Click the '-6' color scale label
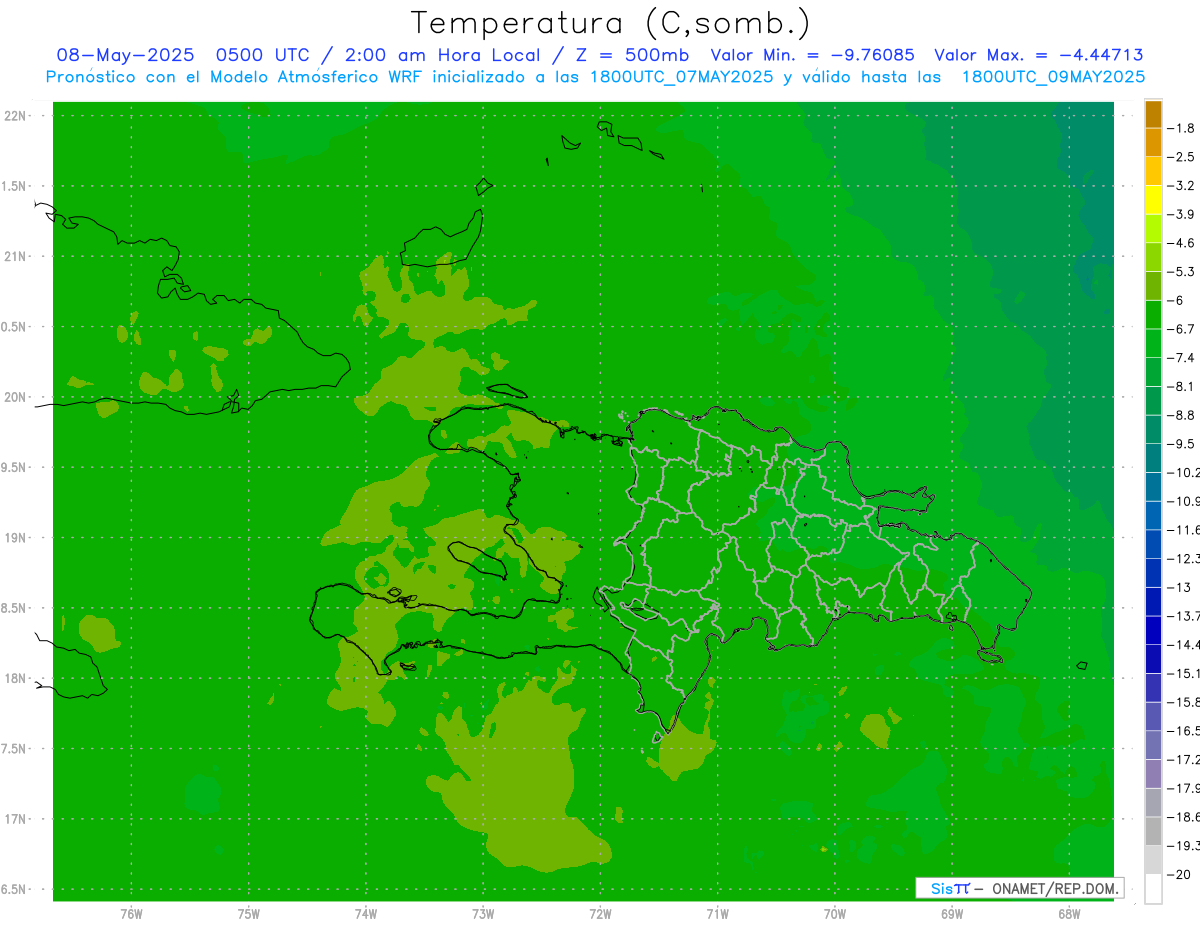 point(1177,300)
